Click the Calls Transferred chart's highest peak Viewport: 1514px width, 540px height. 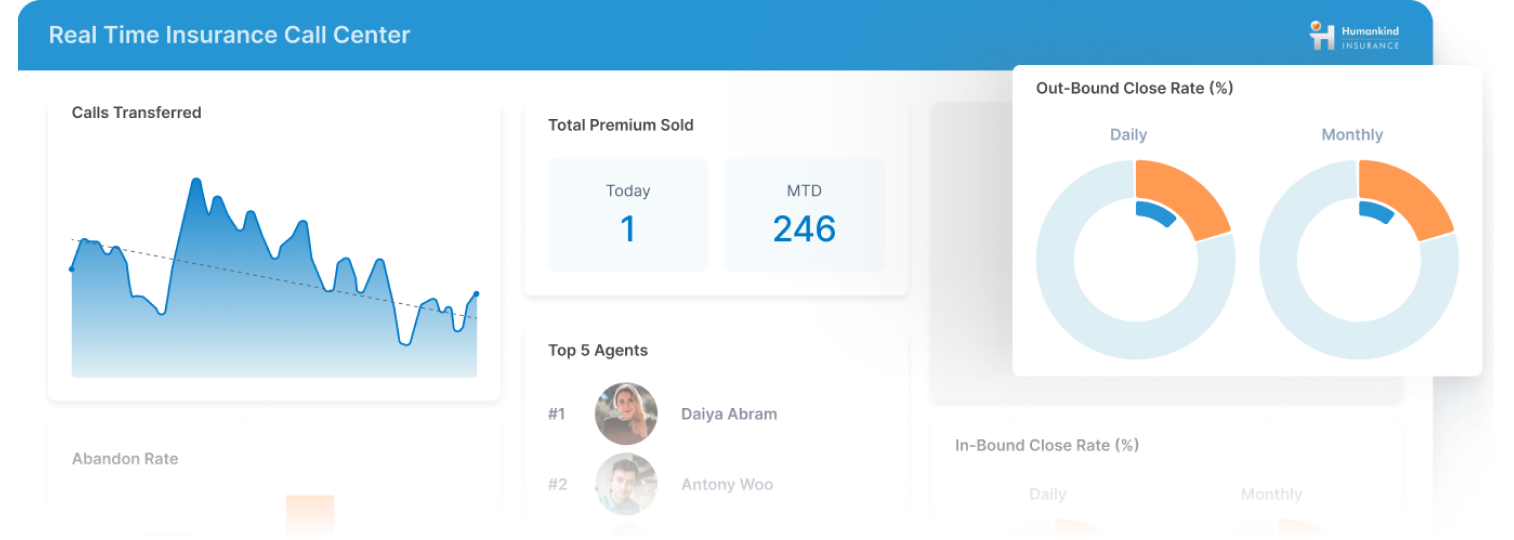coord(196,181)
